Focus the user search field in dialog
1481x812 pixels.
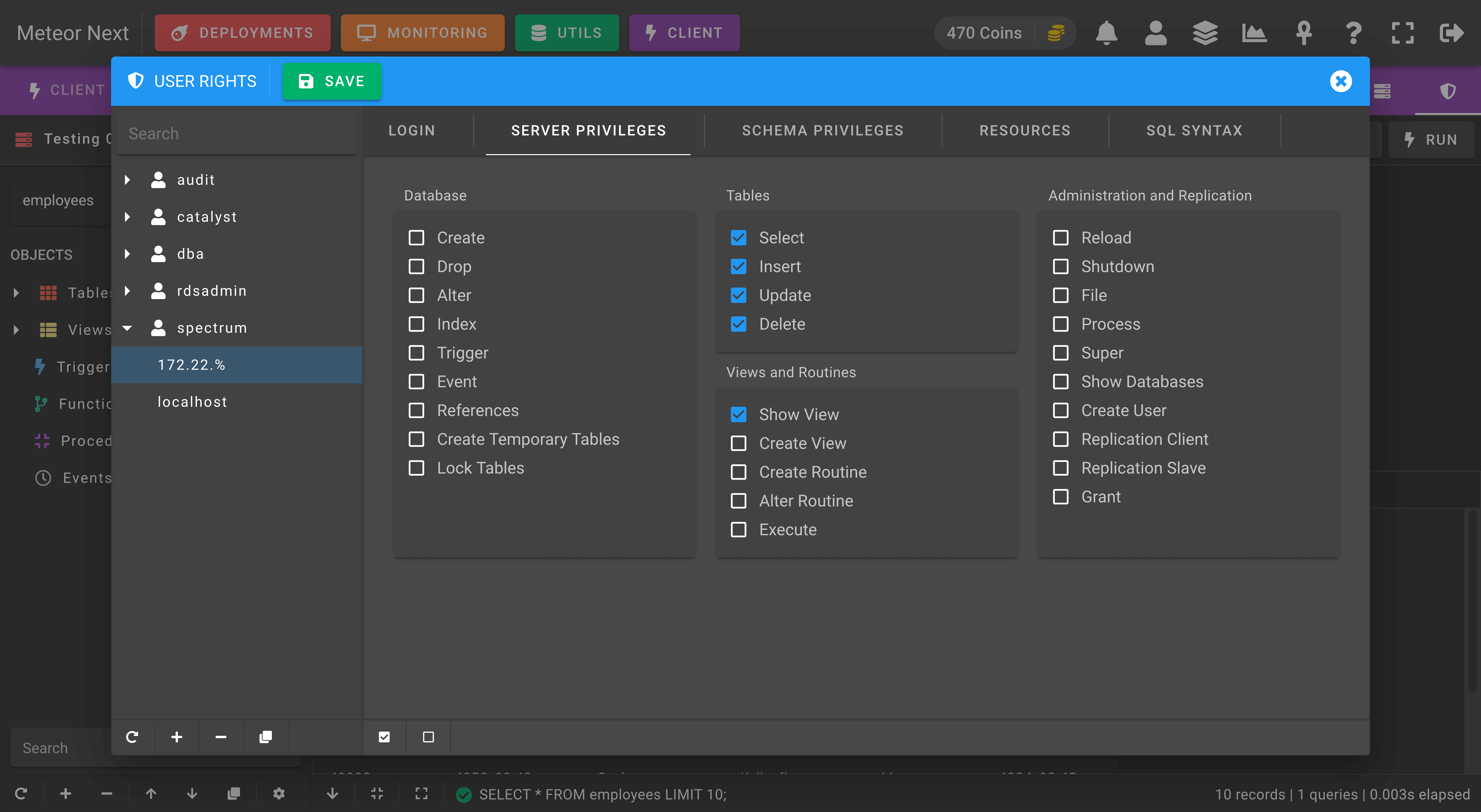[237, 134]
